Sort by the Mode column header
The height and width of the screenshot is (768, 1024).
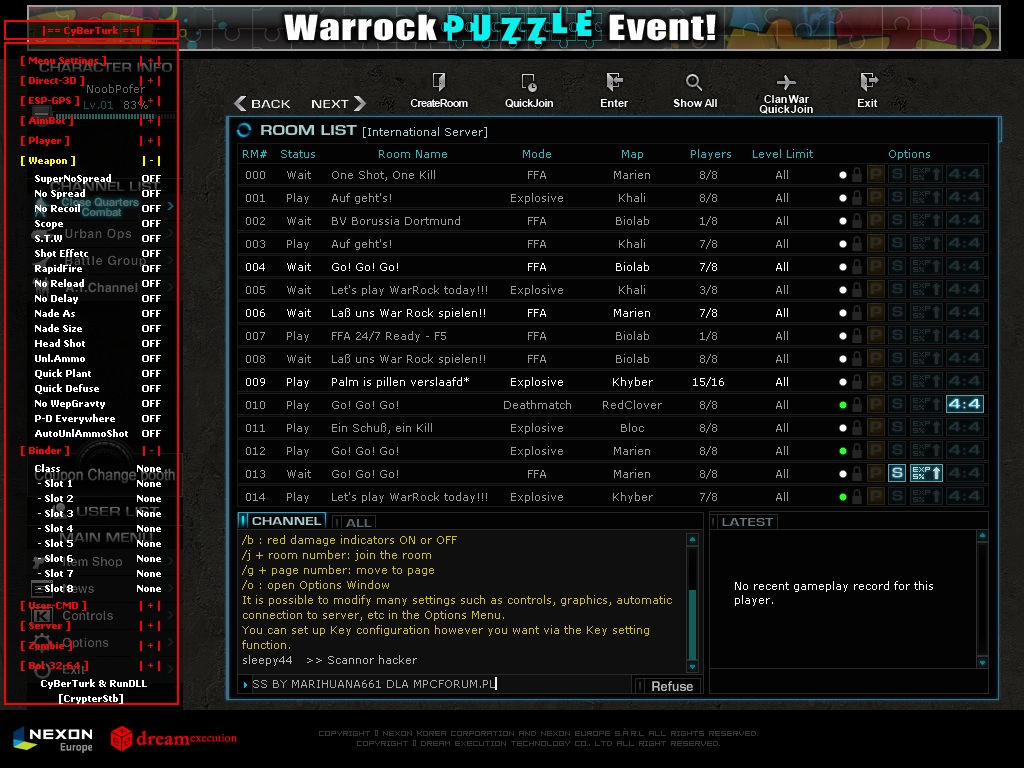click(537, 154)
